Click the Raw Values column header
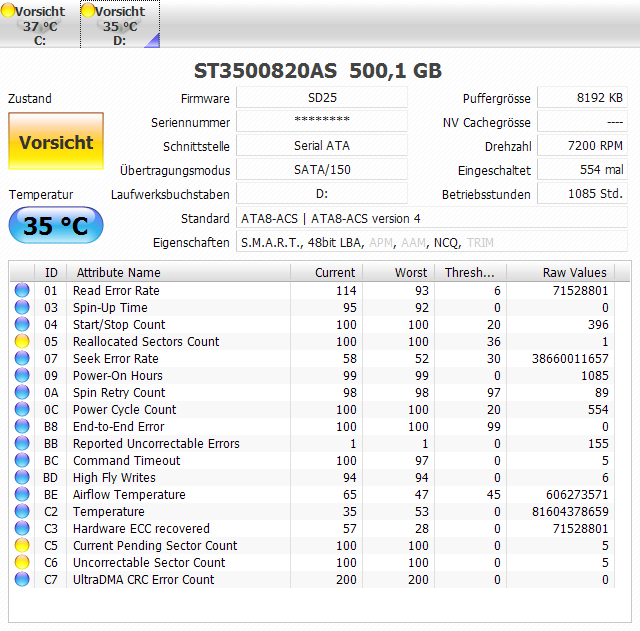Image resolution: width=640 pixels, height=631 pixels. [x=560, y=272]
